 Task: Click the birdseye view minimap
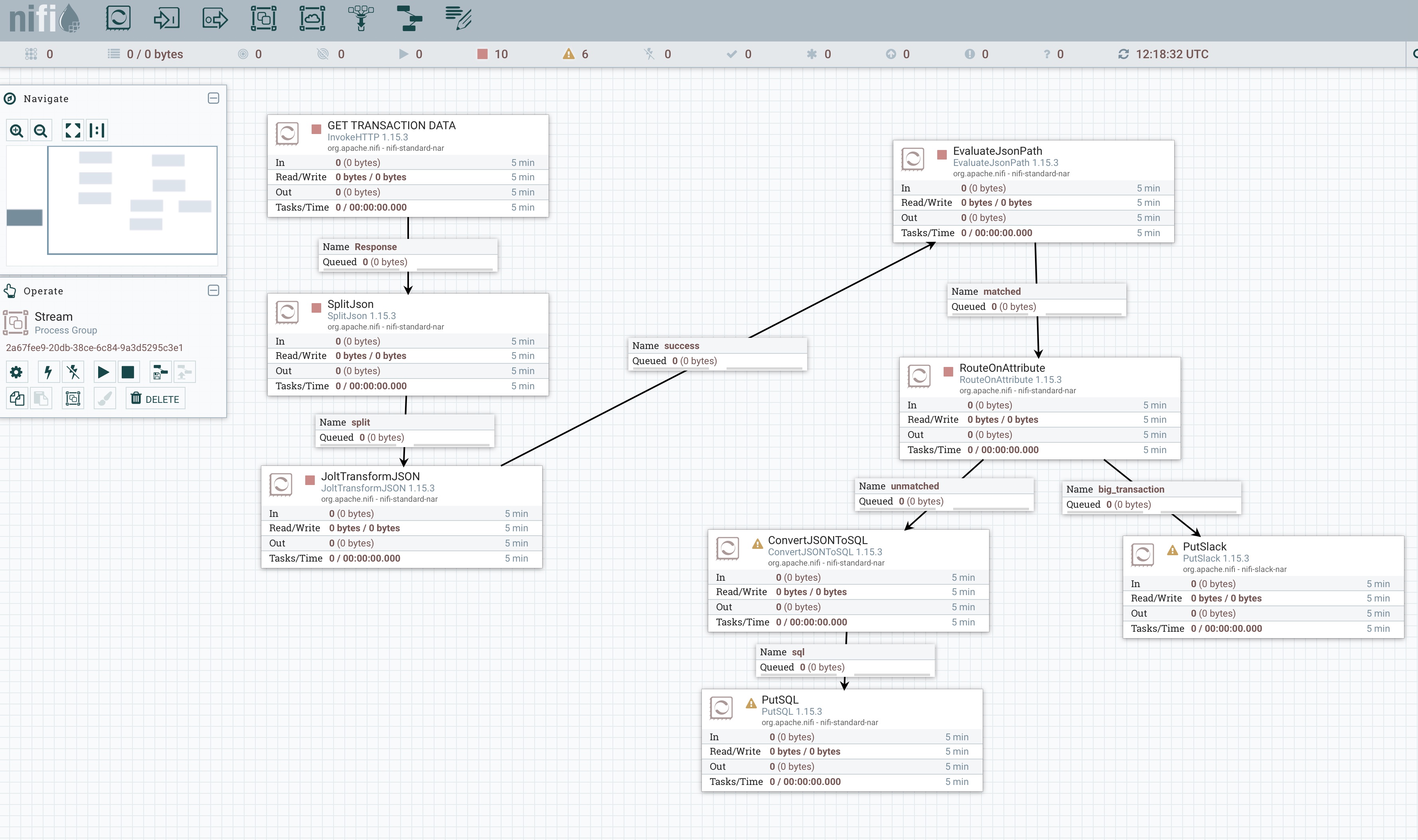coord(132,200)
